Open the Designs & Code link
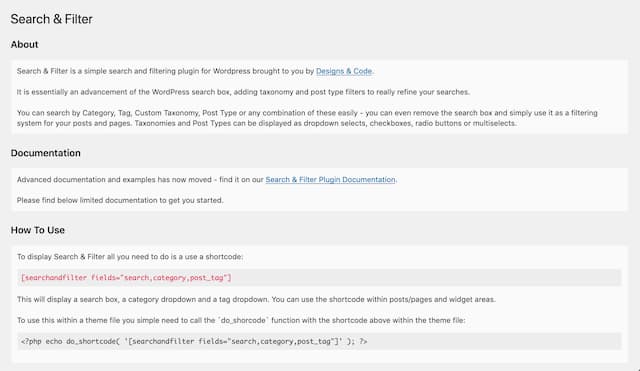640x371 pixels. click(344, 71)
